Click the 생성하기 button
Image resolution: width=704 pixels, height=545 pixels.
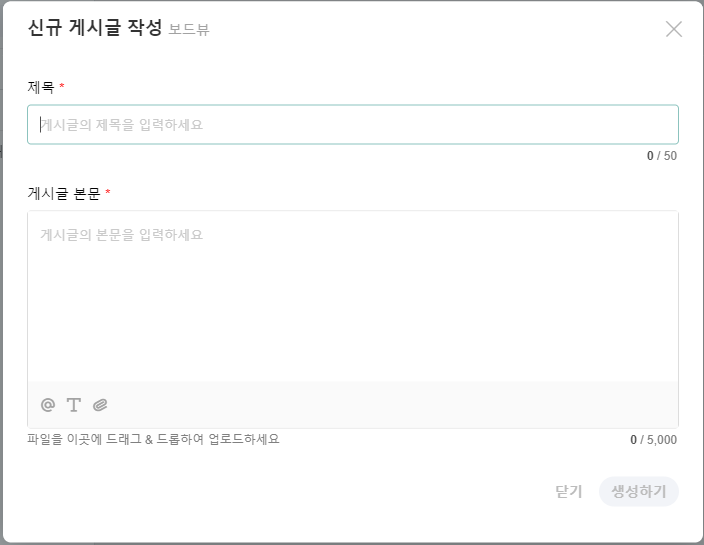point(638,492)
